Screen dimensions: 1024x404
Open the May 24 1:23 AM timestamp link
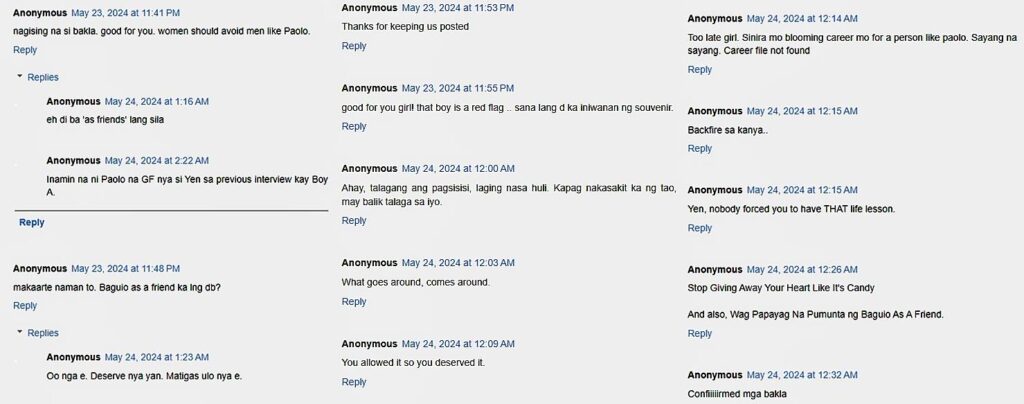pyautogui.click(x=157, y=357)
